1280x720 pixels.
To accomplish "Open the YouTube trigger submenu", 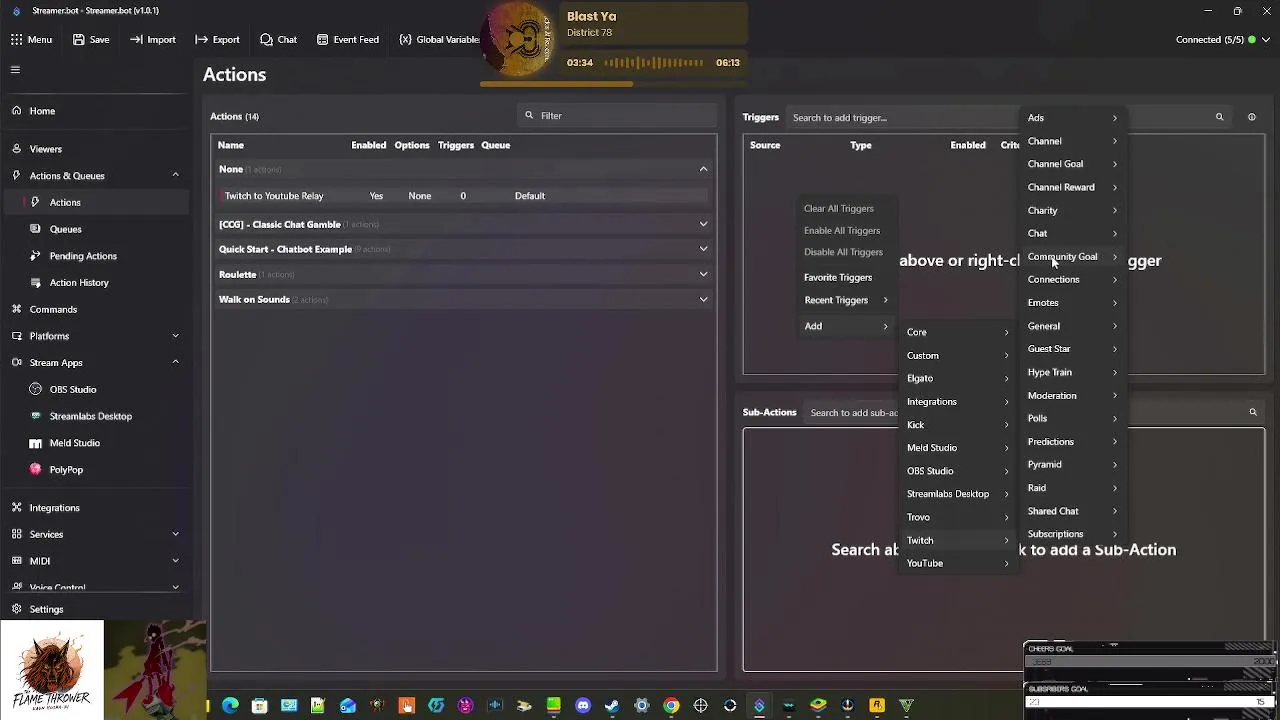I will (x=958, y=563).
